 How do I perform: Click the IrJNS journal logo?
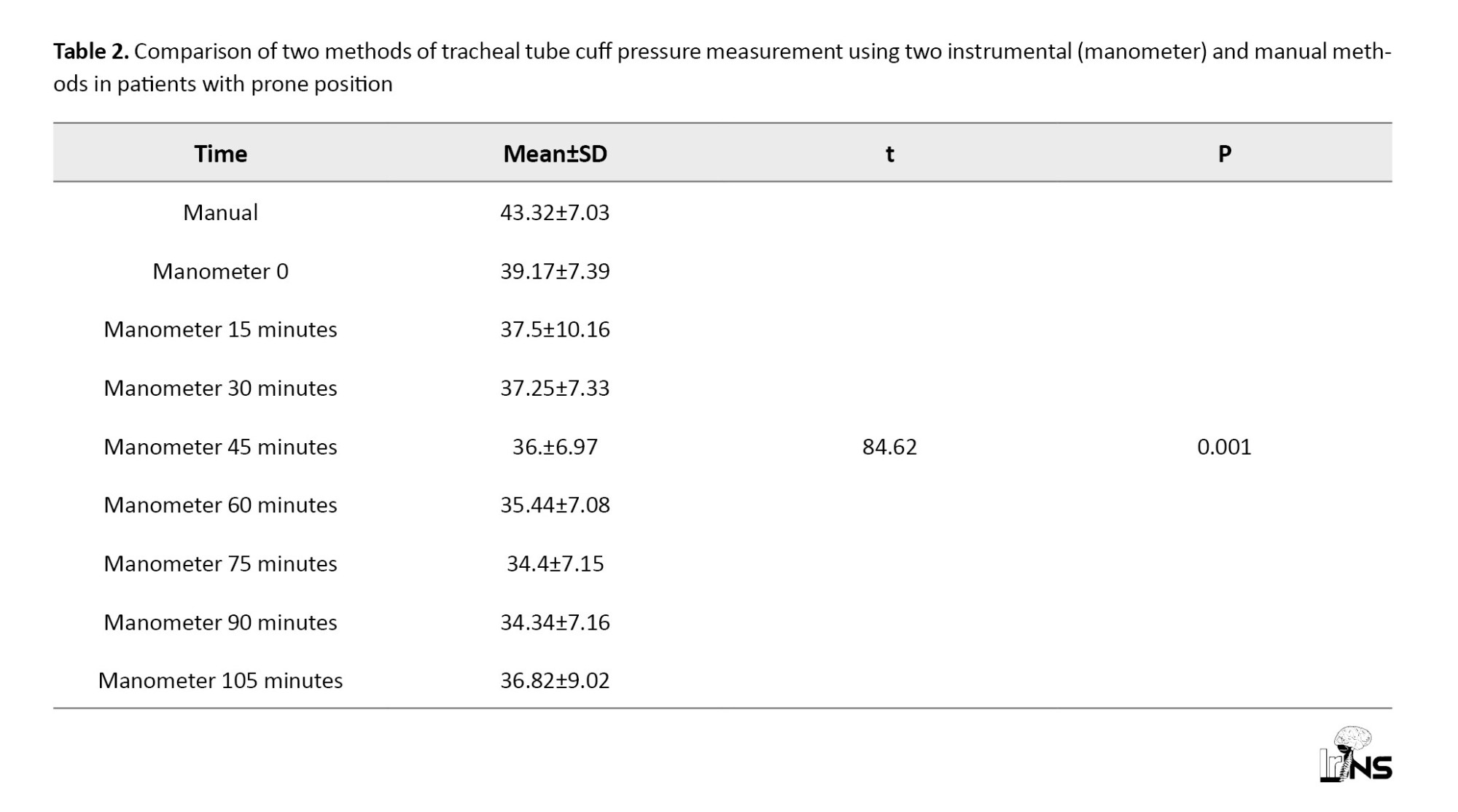tap(1355, 756)
